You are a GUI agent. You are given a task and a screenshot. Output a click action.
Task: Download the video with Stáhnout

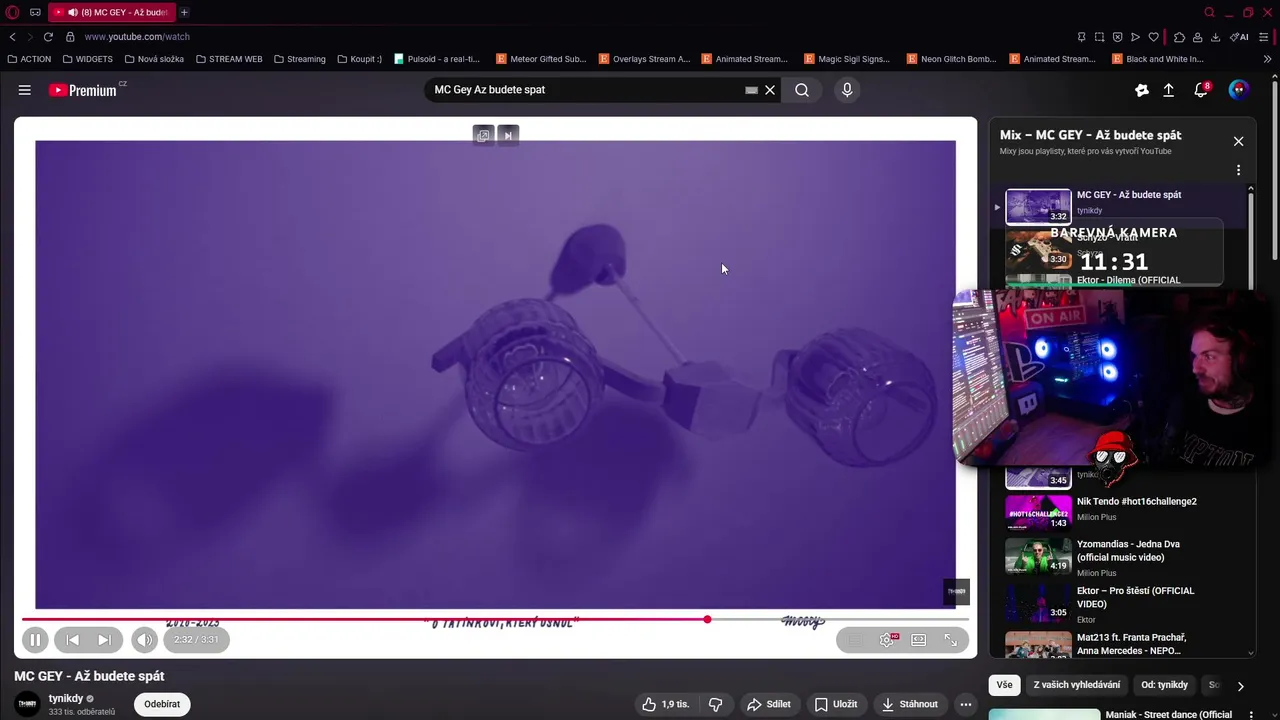[x=910, y=704]
